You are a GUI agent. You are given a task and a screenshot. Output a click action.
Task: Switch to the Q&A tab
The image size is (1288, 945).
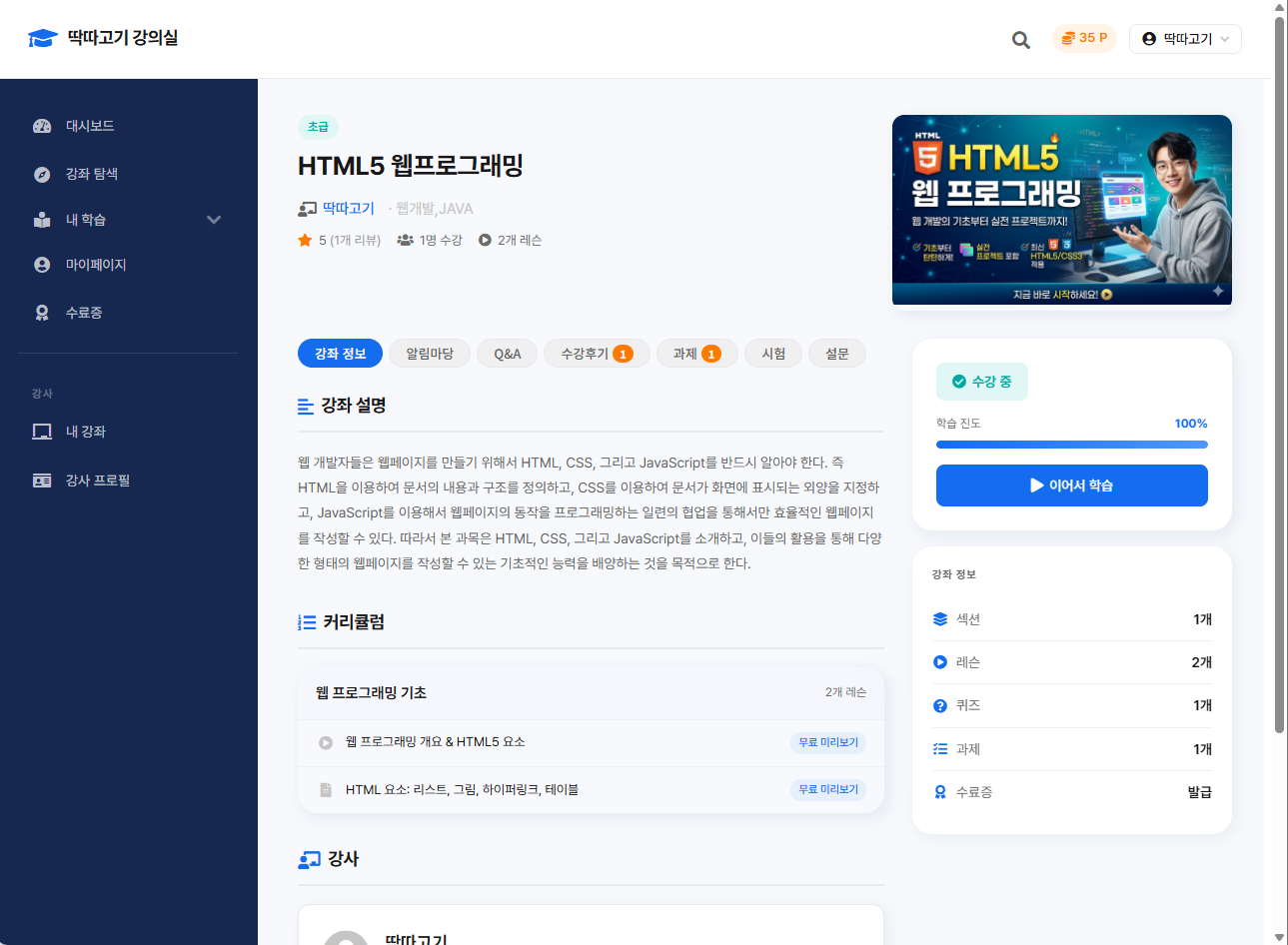pyautogui.click(x=507, y=353)
